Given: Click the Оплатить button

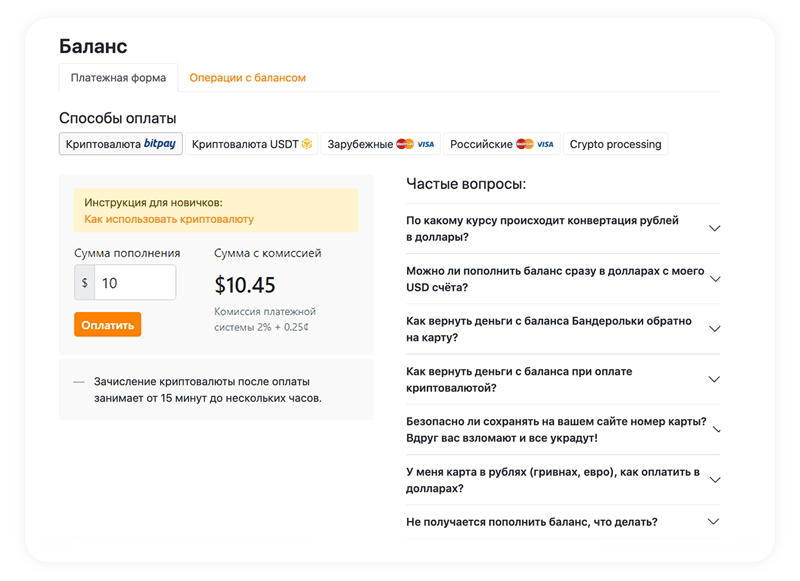Looking at the screenshot, I should click(107, 325).
